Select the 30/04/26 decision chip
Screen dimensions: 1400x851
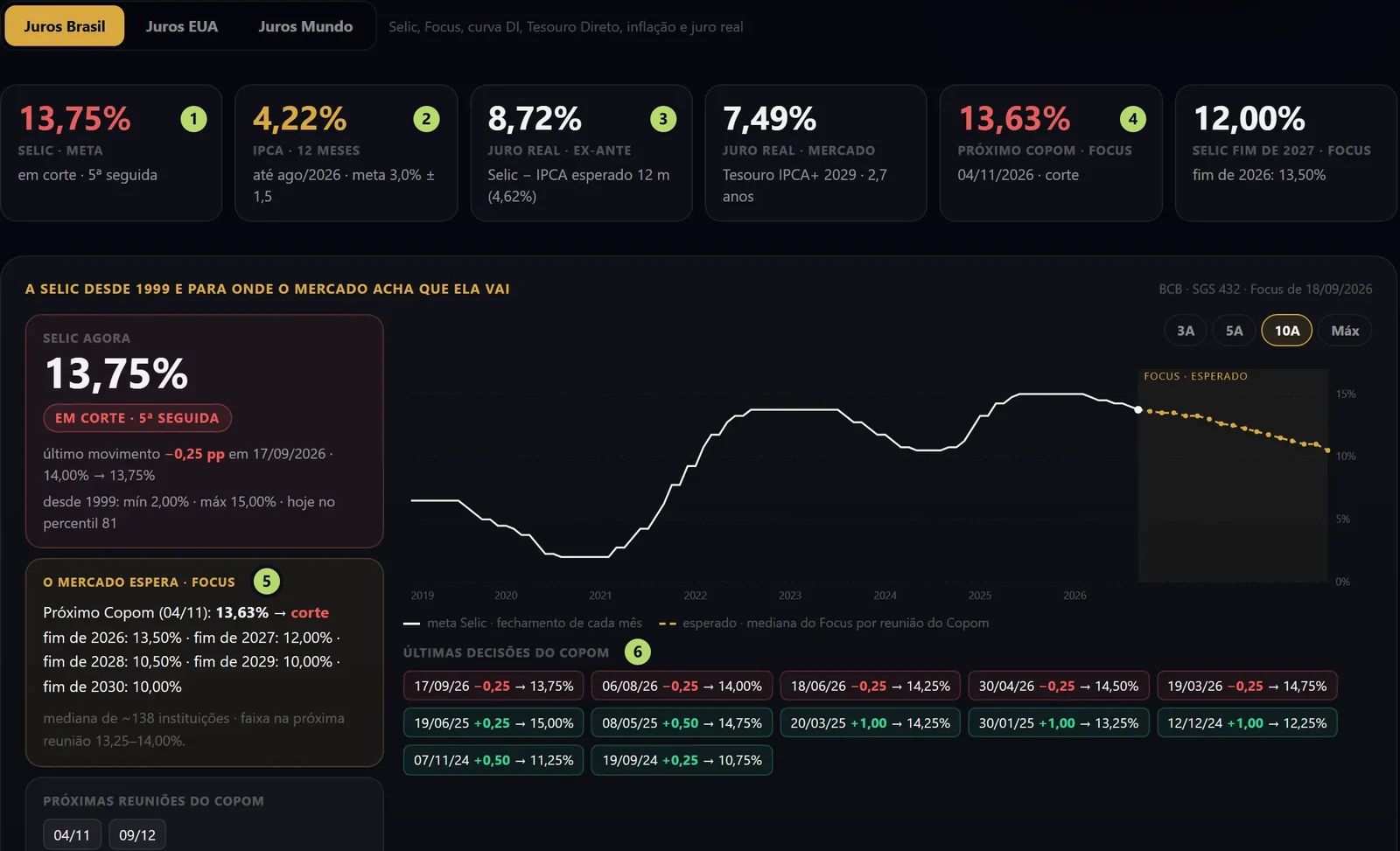pos(1059,686)
